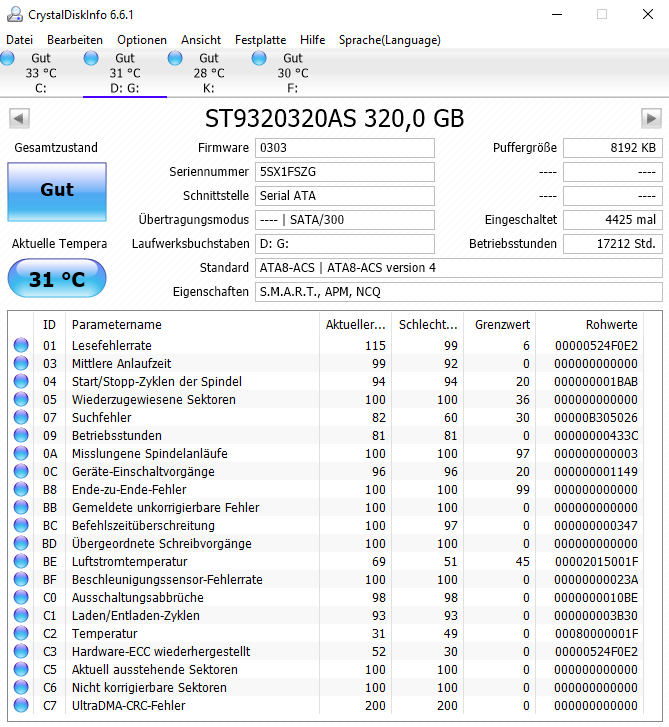Image resolution: width=669 pixels, height=727 pixels.
Task: Click the ID column header
Action: pos(49,325)
